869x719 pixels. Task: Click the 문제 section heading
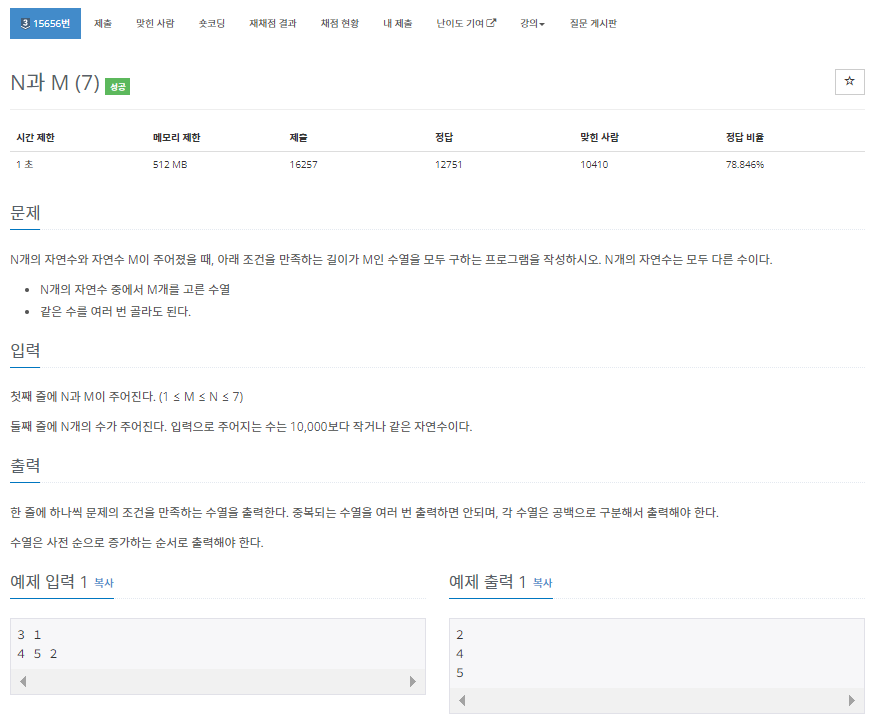pyautogui.click(x=25, y=213)
